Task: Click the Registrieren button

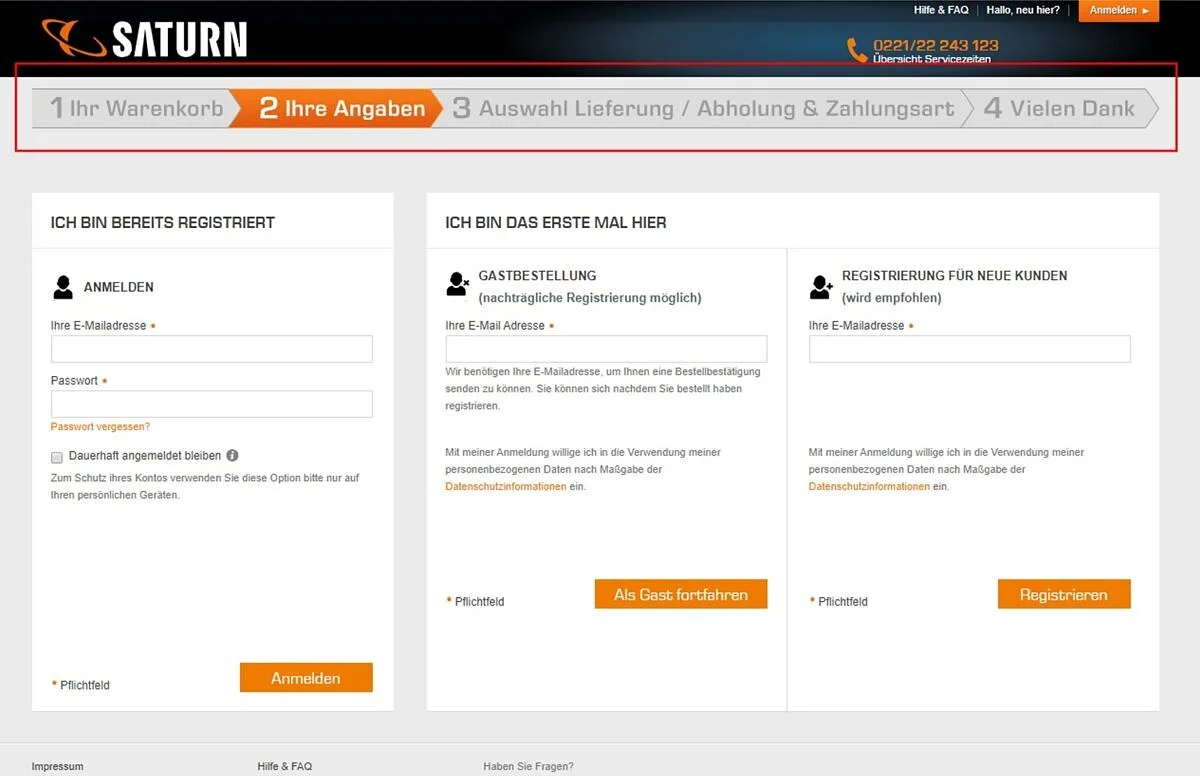Action: (x=1064, y=594)
